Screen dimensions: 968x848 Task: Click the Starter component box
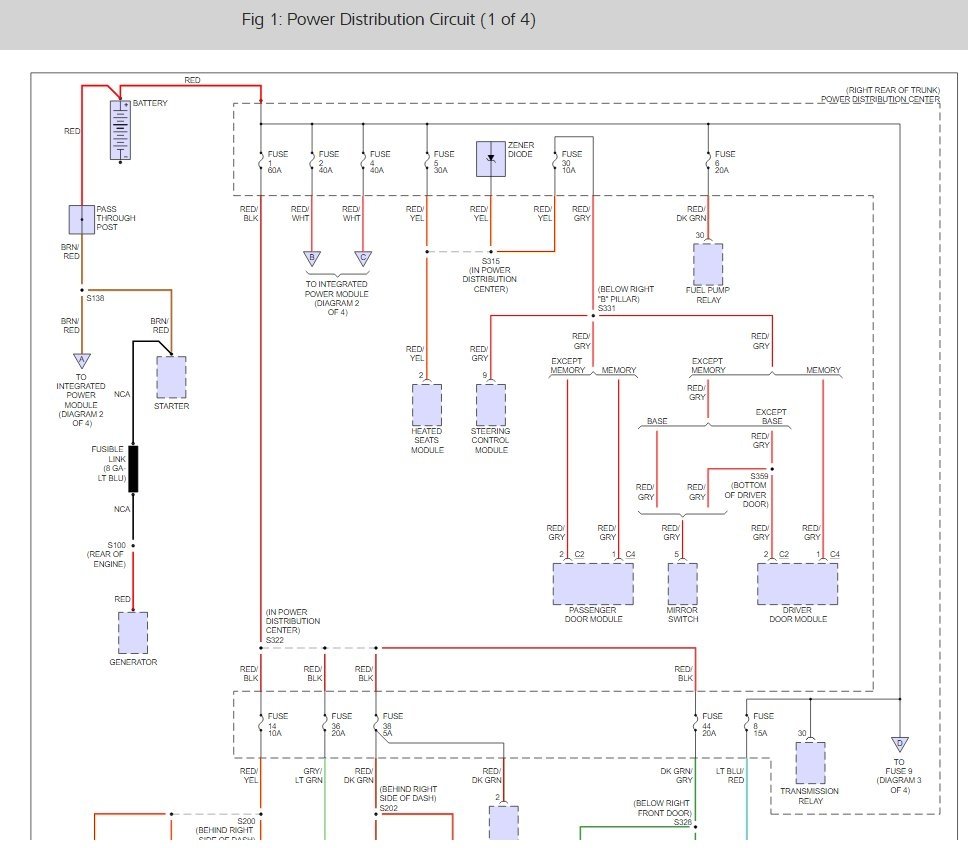pyautogui.click(x=171, y=378)
